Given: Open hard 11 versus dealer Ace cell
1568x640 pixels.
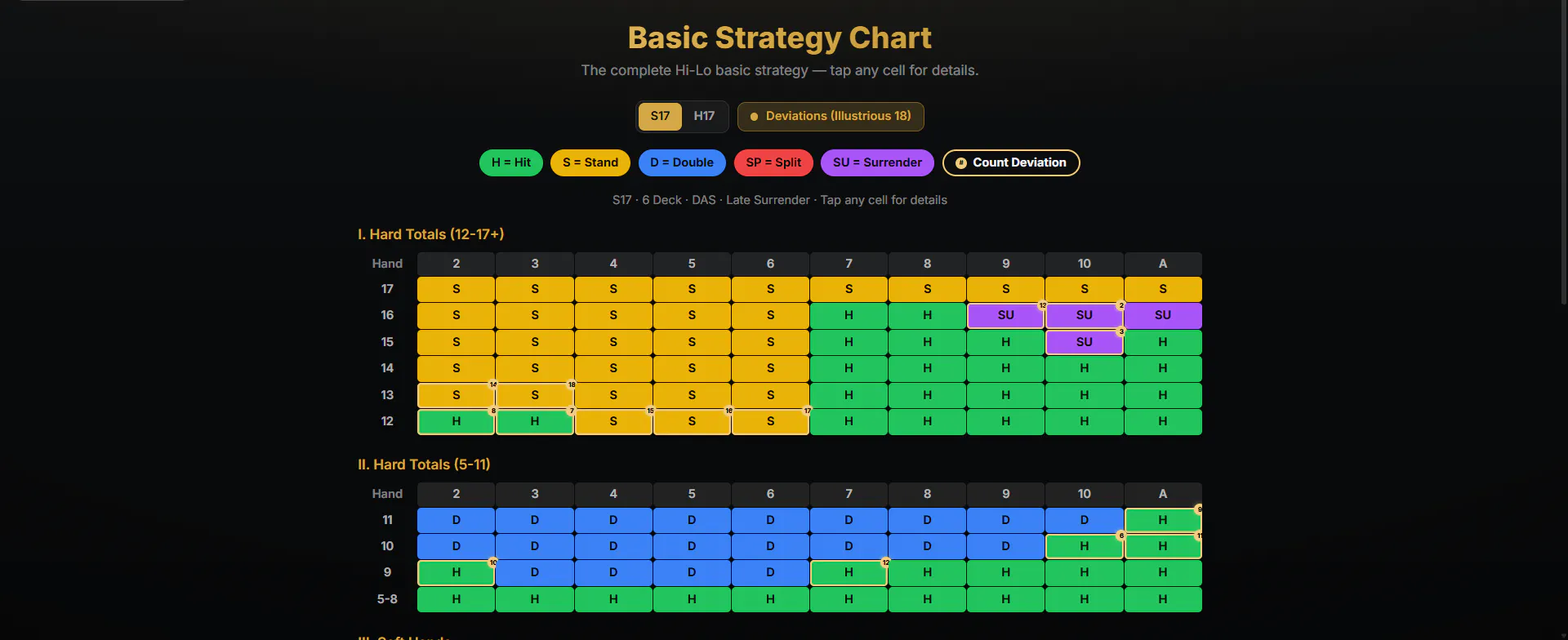Looking at the screenshot, I should [x=1163, y=520].
